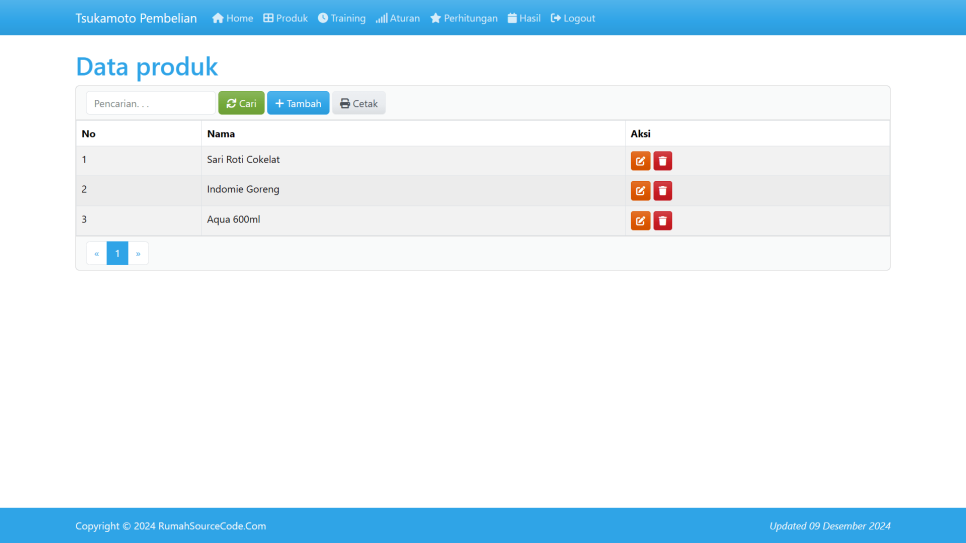Delete the Sari Roti Cokelat row
The height and width of the screenshot is (543, 966).
[x=662, y=161]
